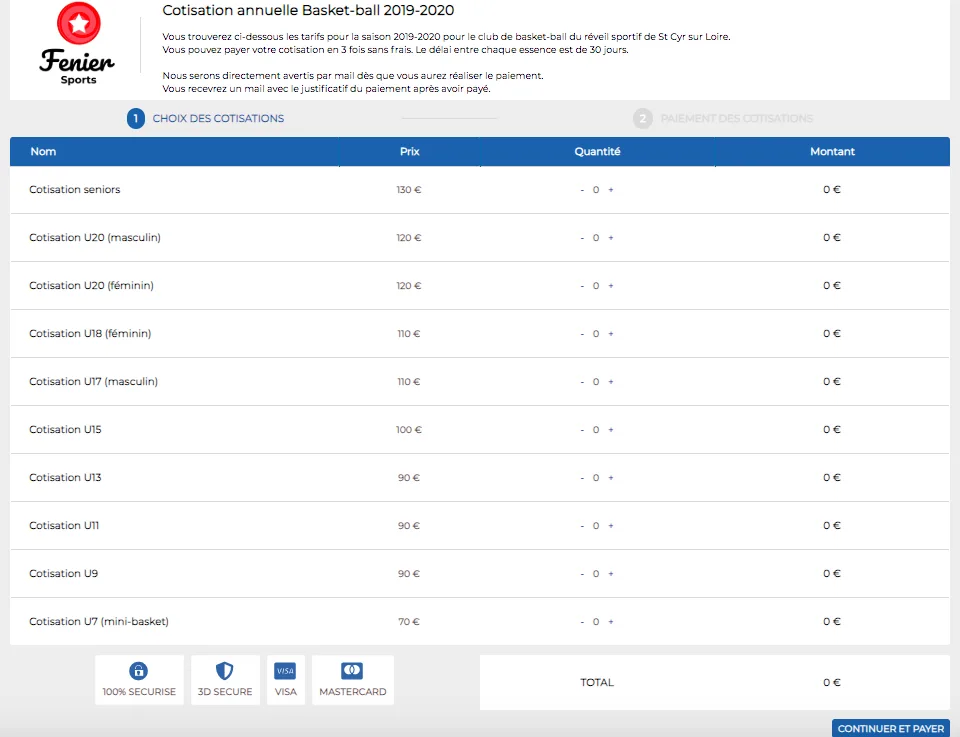Add one Cotisation U17 (masculin)
The height and width of the screenshot is (737, 960).
coord(610,381)
